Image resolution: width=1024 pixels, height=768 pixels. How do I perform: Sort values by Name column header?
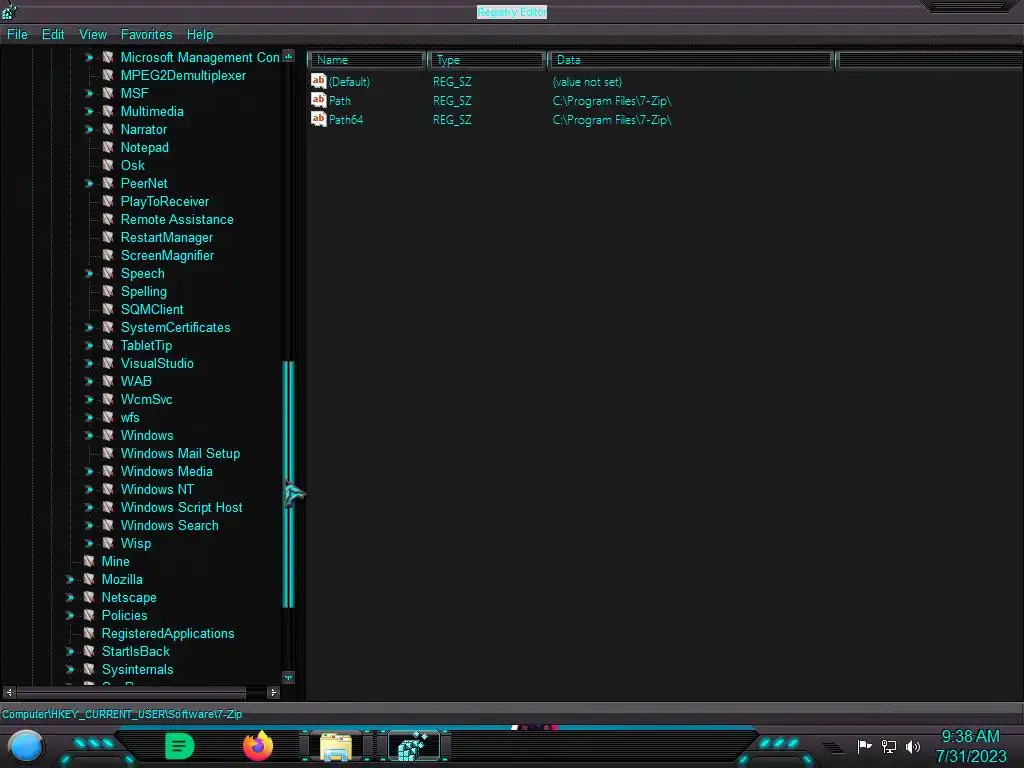[x=366, y=60]
